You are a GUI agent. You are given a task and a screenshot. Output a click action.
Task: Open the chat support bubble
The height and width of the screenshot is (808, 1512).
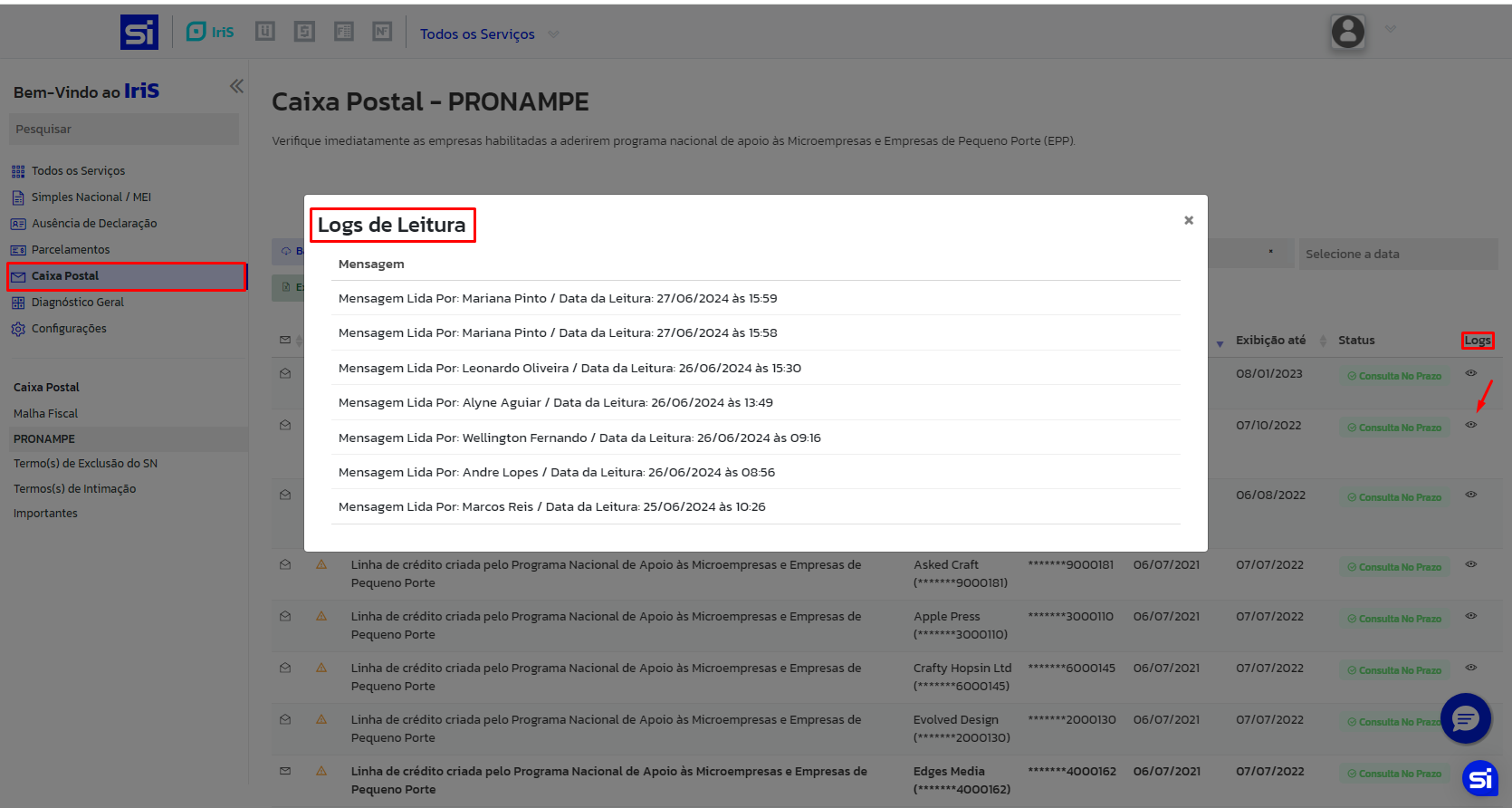(1465, 718)
